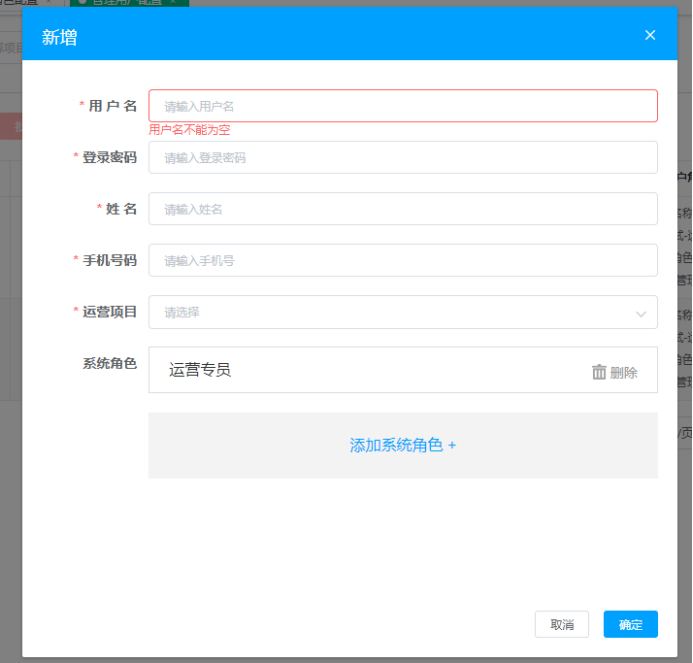Add a role via 添加系统角色 +
The image size is (693, 663).
click(402, 445)
